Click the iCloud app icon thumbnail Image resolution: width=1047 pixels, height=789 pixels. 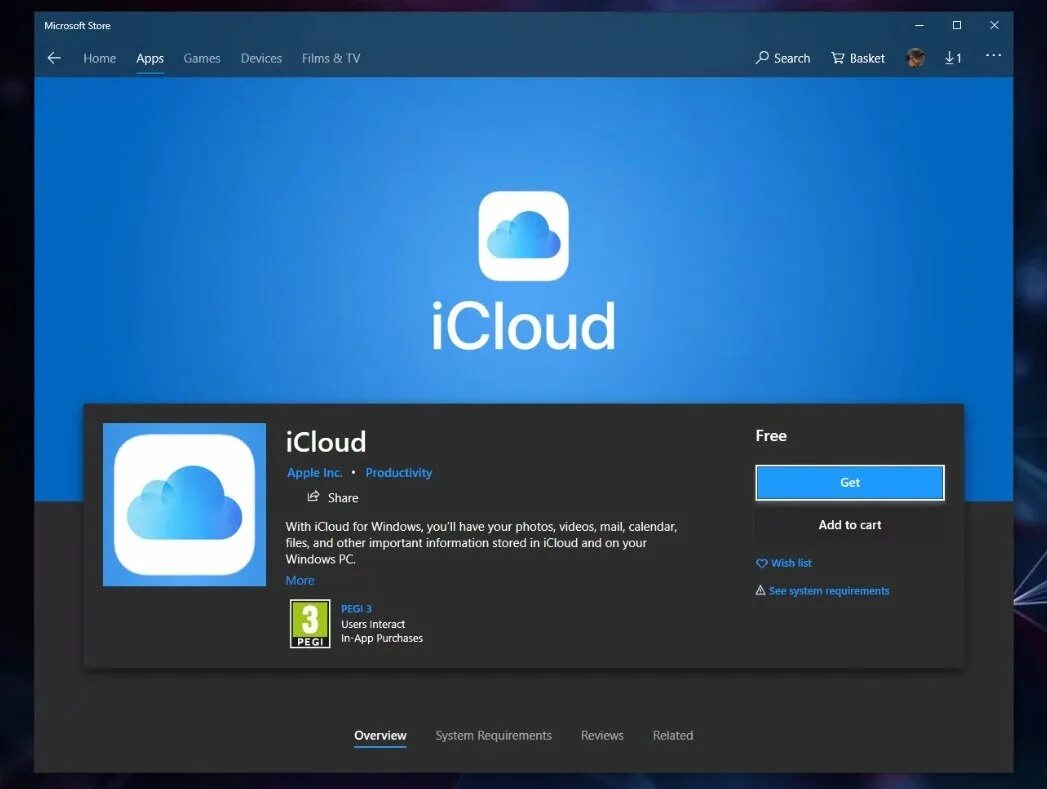pos(184,505)
